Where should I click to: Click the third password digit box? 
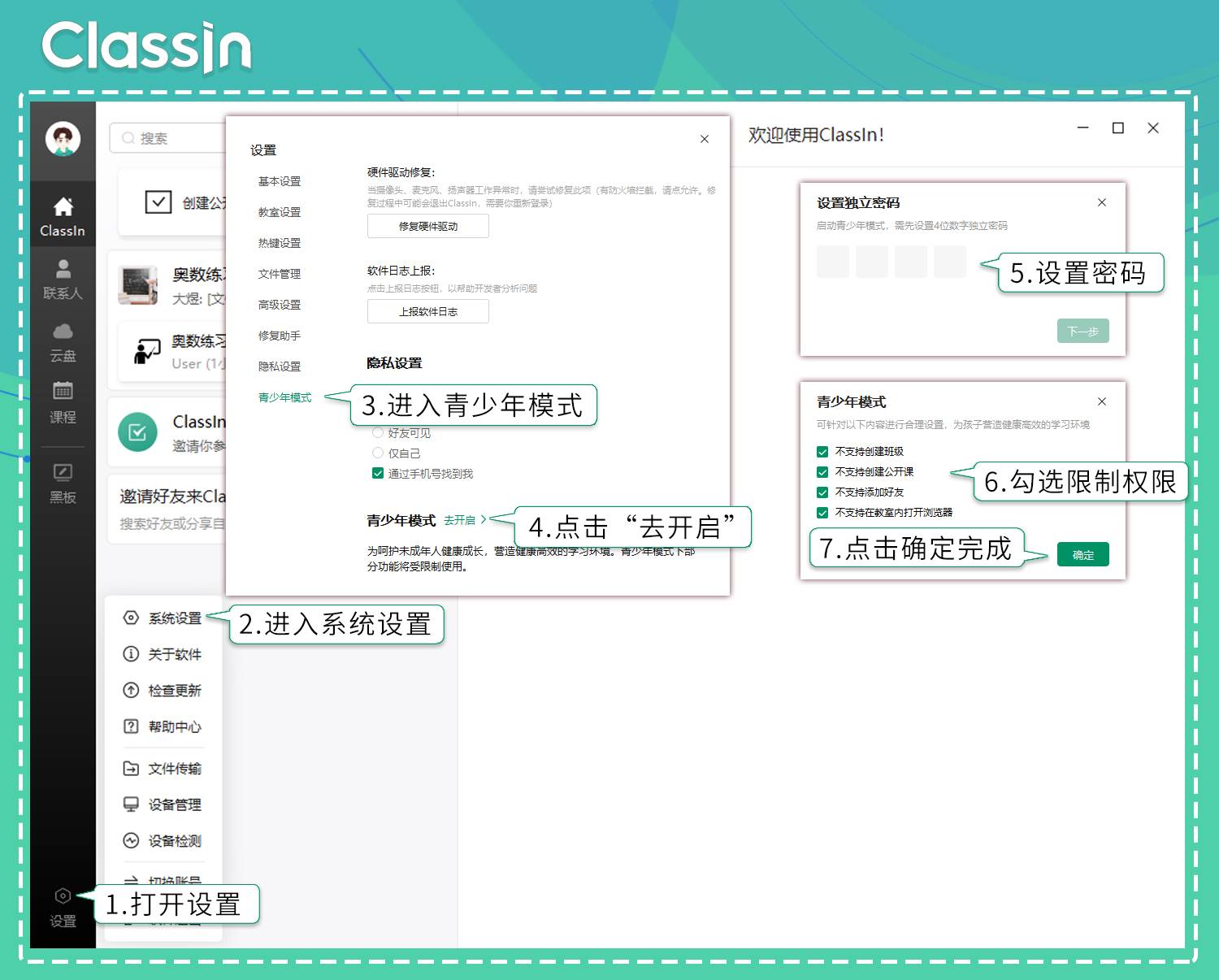click(911, 262)
